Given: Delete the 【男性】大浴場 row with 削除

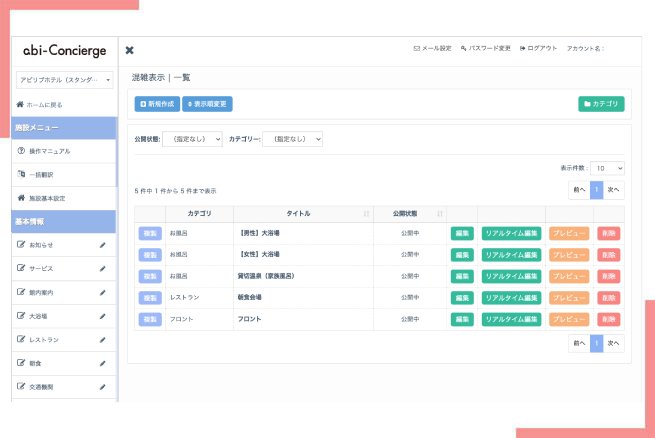Looking at the screenshot, I should click(x=609, y=233).
